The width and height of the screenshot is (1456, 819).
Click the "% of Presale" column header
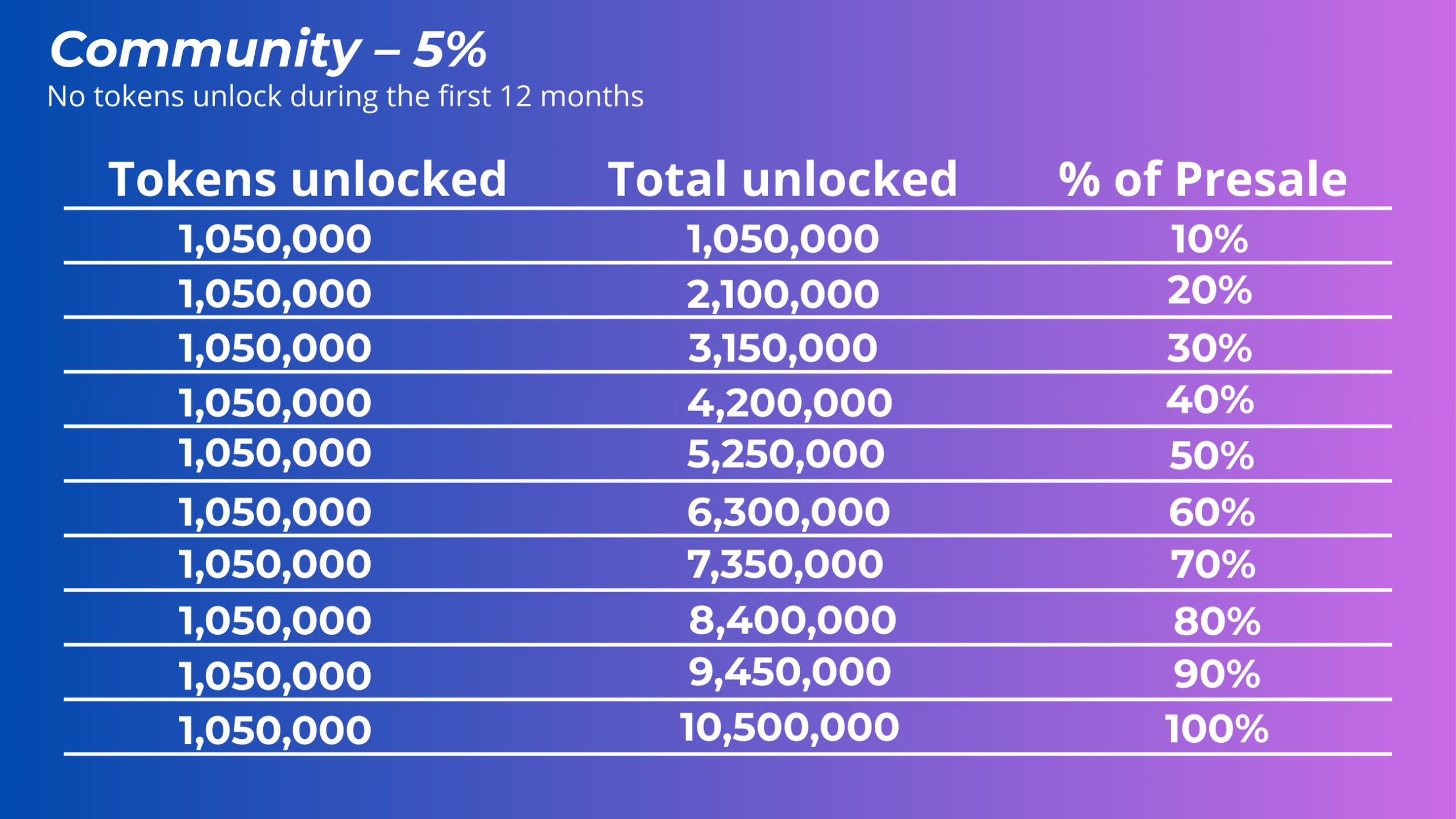point(1202,179)
